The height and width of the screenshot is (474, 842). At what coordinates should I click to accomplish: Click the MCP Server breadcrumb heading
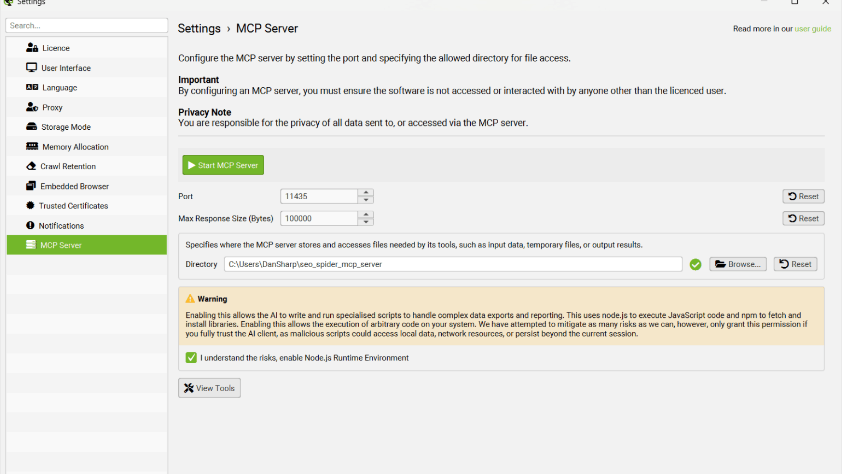coord(267,28)
